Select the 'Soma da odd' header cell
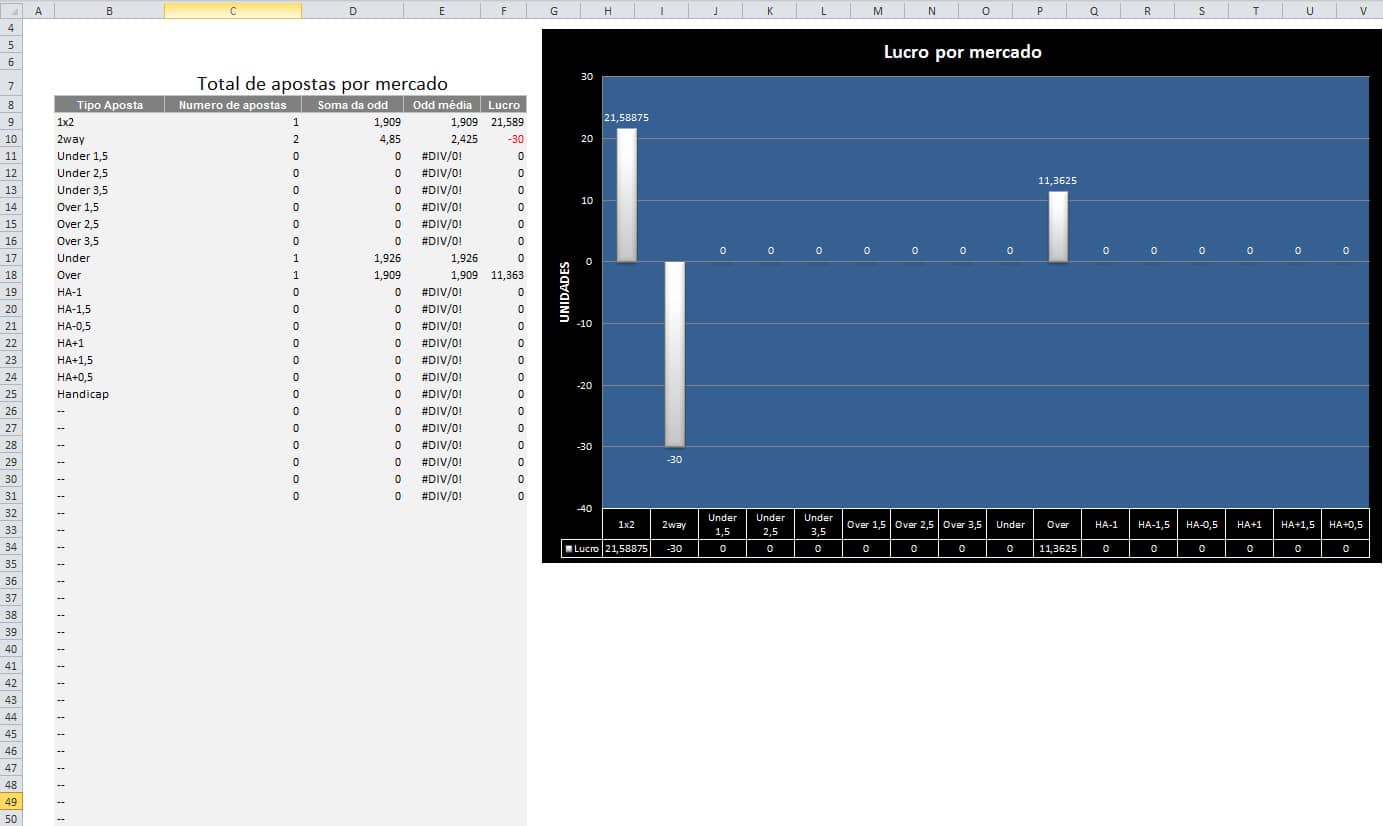The width and height of the screenshot is (1383, 826). coord(352,105)
